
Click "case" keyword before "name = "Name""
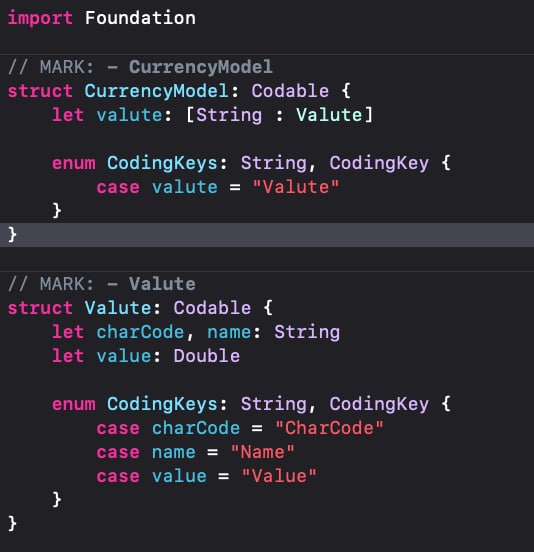tap(118, 452)
